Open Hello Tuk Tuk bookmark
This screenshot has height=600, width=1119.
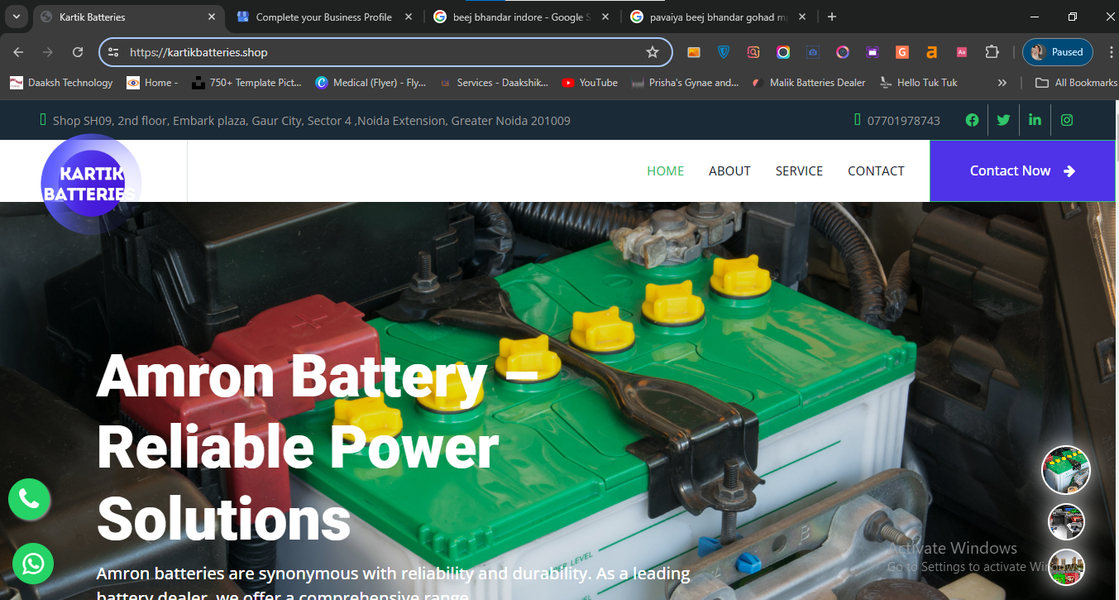coord(918,83)
